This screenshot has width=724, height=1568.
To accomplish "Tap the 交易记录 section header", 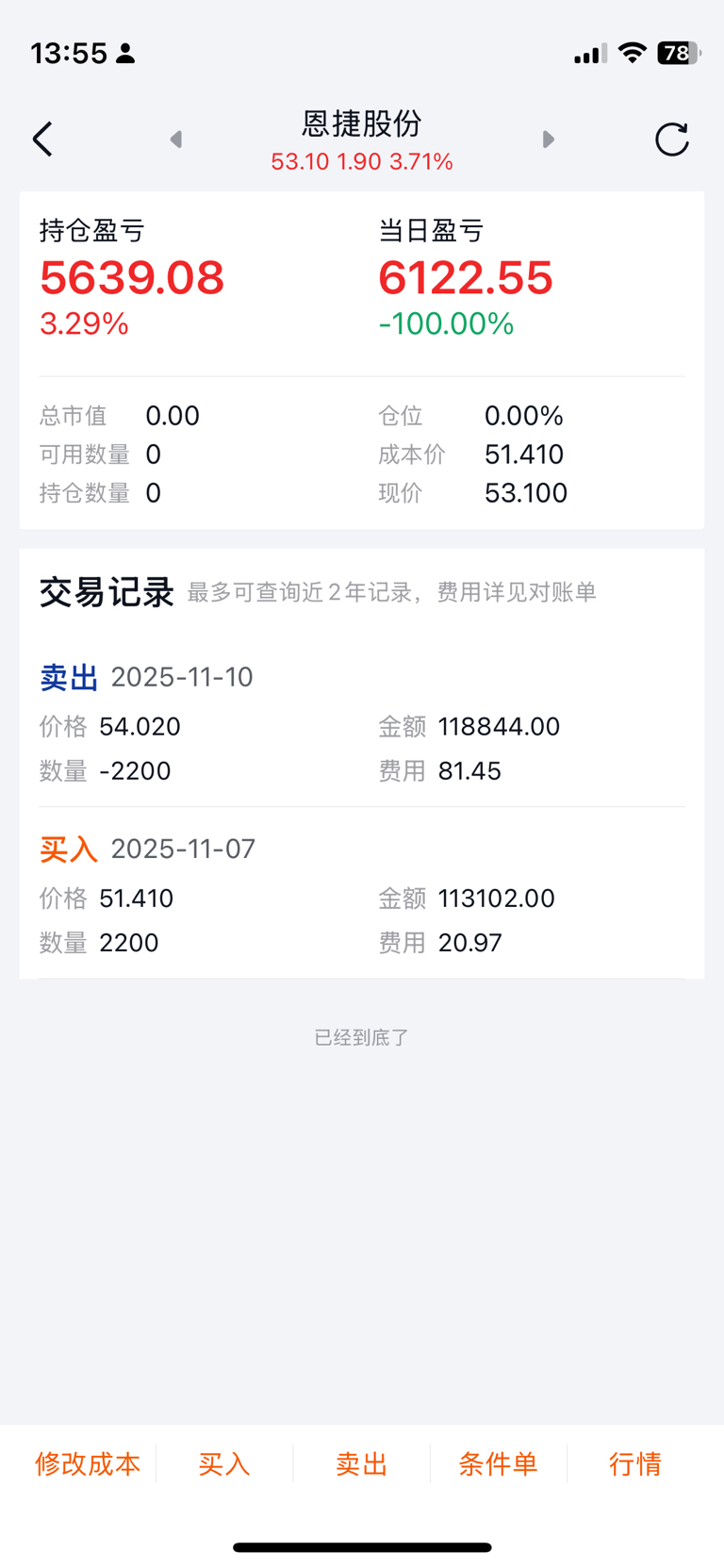I will pos(107,592).
